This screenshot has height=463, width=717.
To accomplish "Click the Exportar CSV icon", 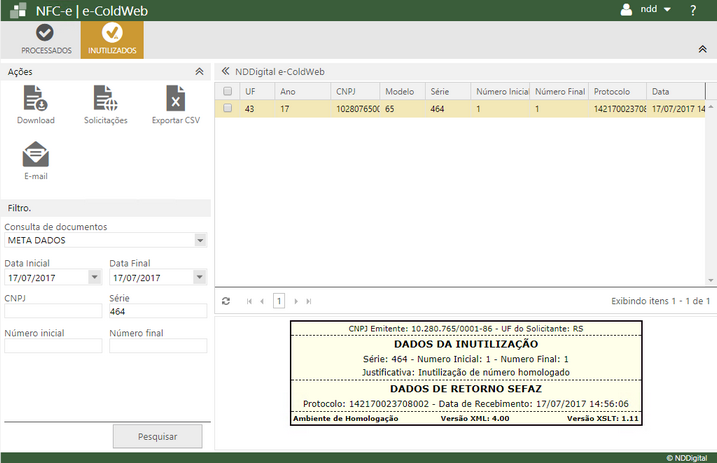I will click(x=176, y=99).
